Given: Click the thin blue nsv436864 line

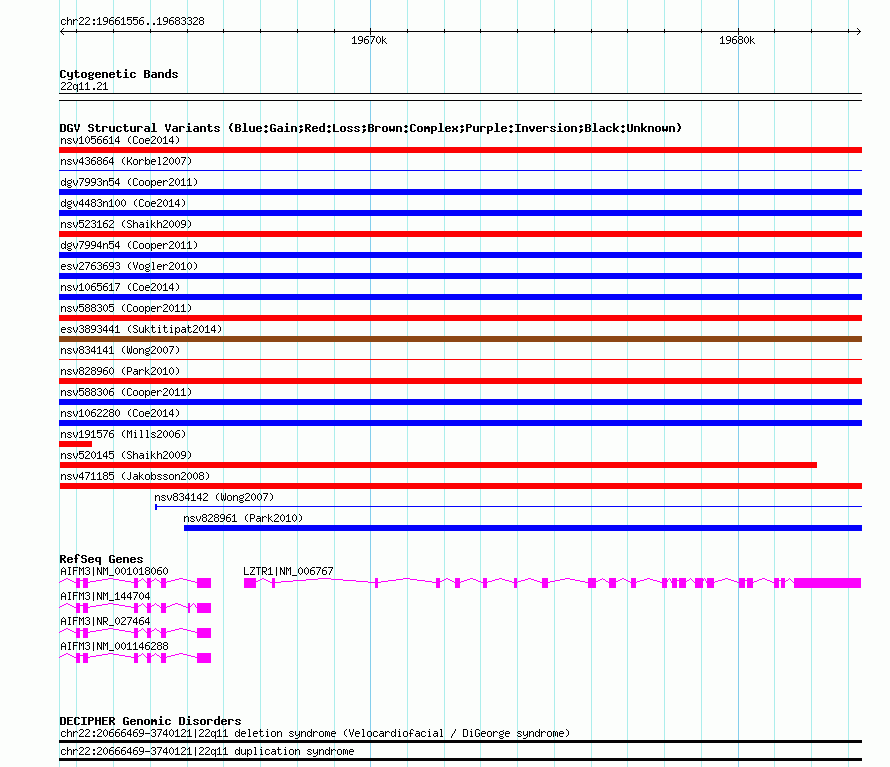Looking at the screenshot, I should 460,170.
